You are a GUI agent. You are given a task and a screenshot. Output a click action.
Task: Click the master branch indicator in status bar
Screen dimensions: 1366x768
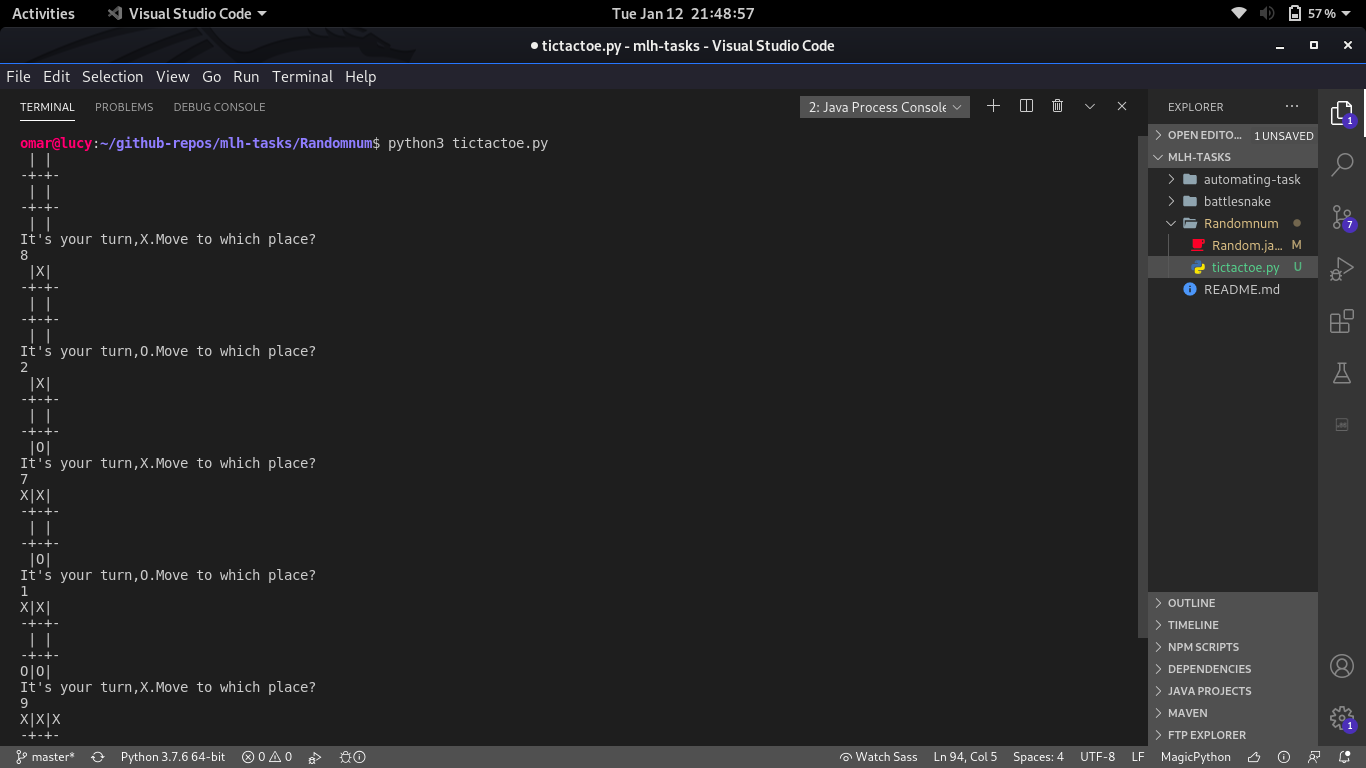coord(45,757)
